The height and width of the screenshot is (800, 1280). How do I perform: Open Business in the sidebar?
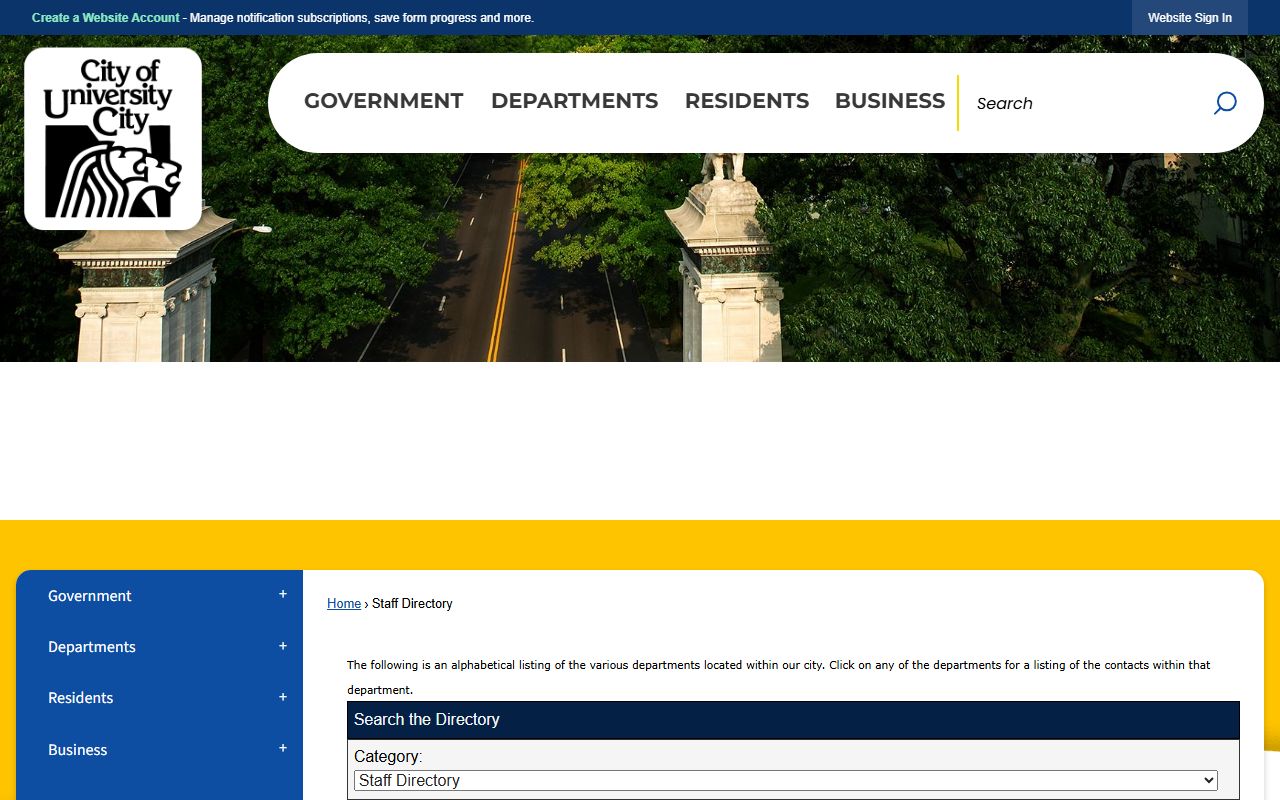(x=78, y=750)
